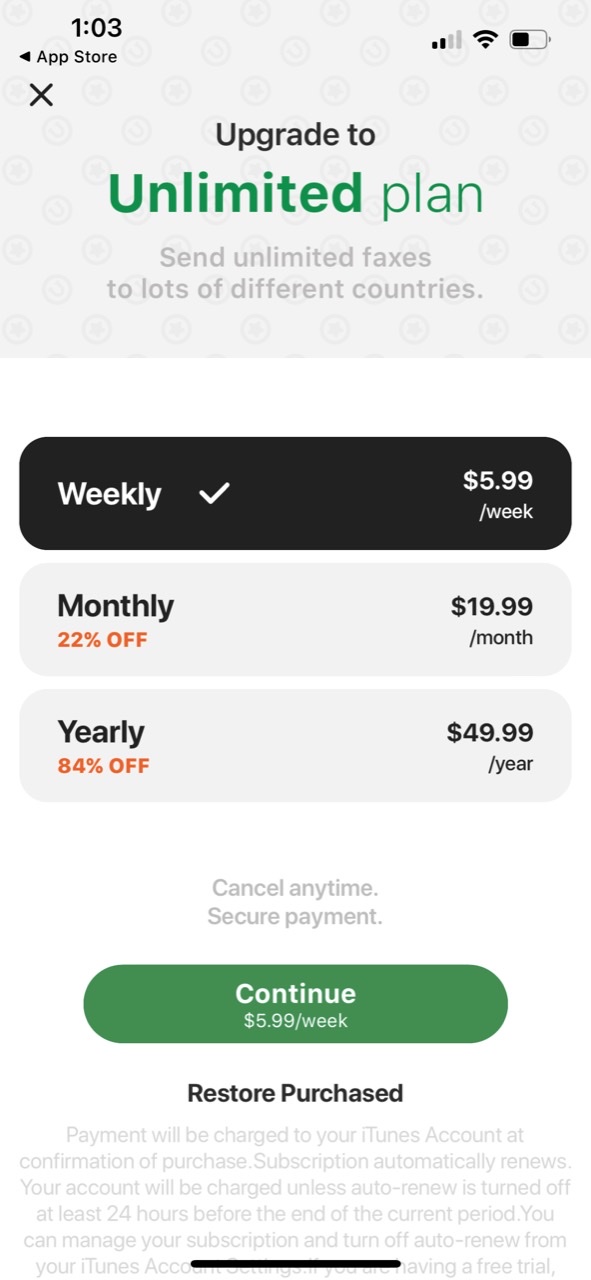This screenshot has width=591, height=1280.
Task: Tap the green Continue button
Action: coord(295,1004)
